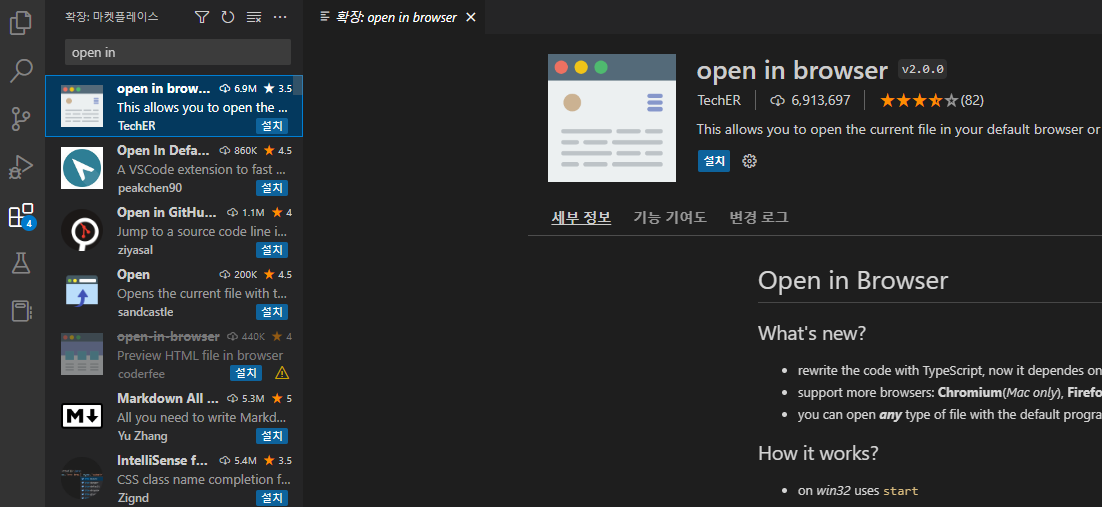Click the 'Open In Defa...' list item title

click(x=163, y=150)
